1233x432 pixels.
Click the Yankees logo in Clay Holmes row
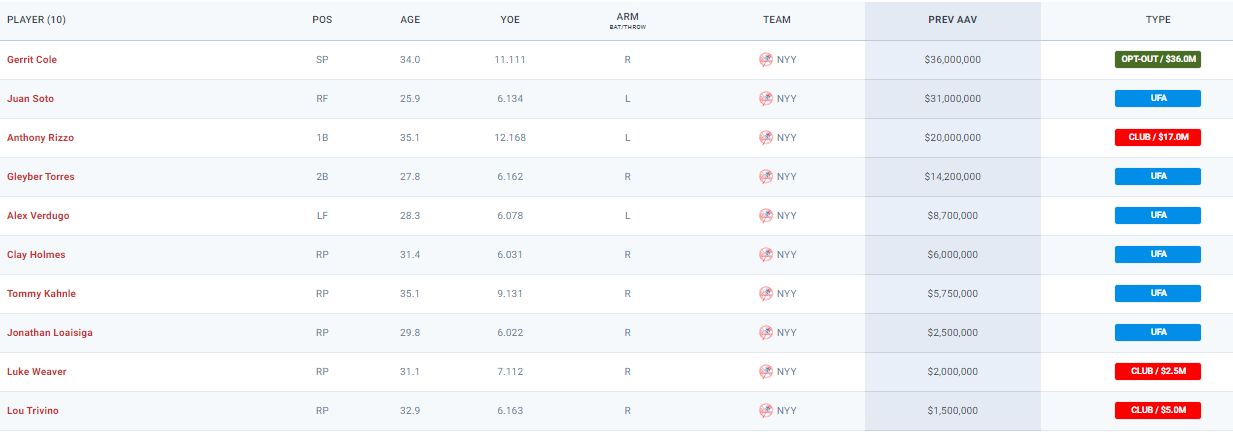(x=766, y=255)
